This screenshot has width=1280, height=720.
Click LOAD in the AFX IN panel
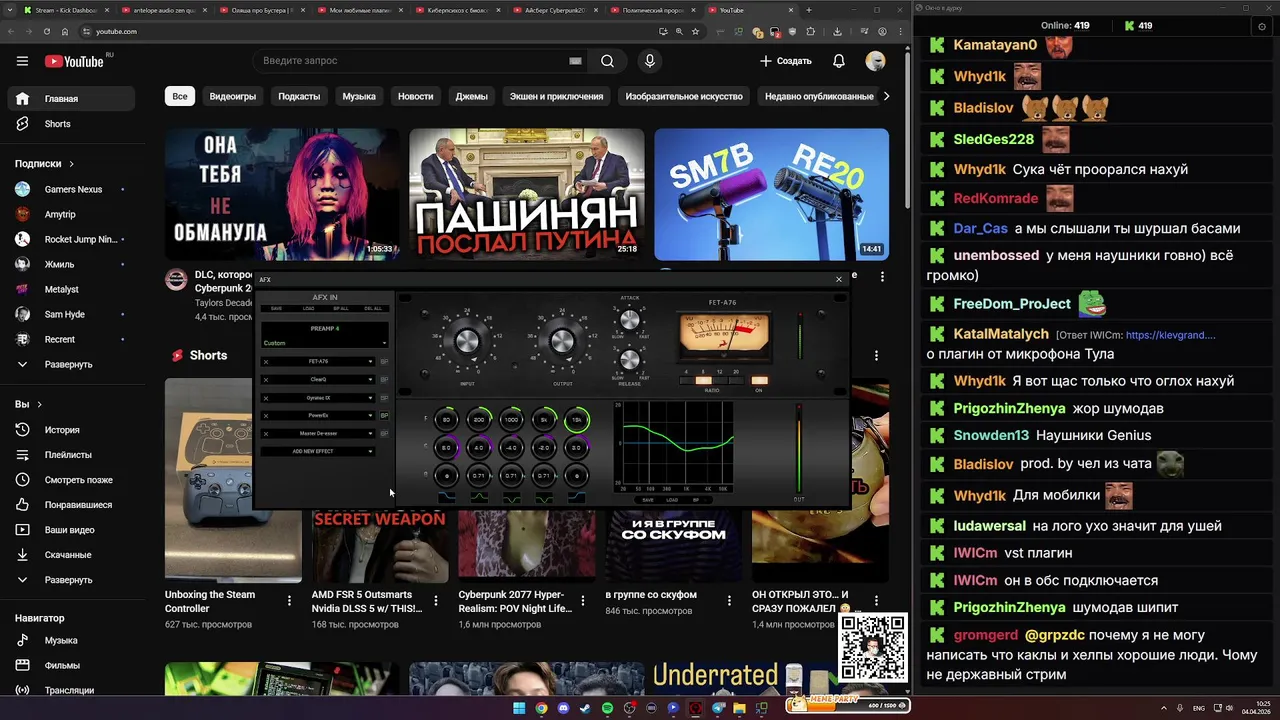[308, 308]
